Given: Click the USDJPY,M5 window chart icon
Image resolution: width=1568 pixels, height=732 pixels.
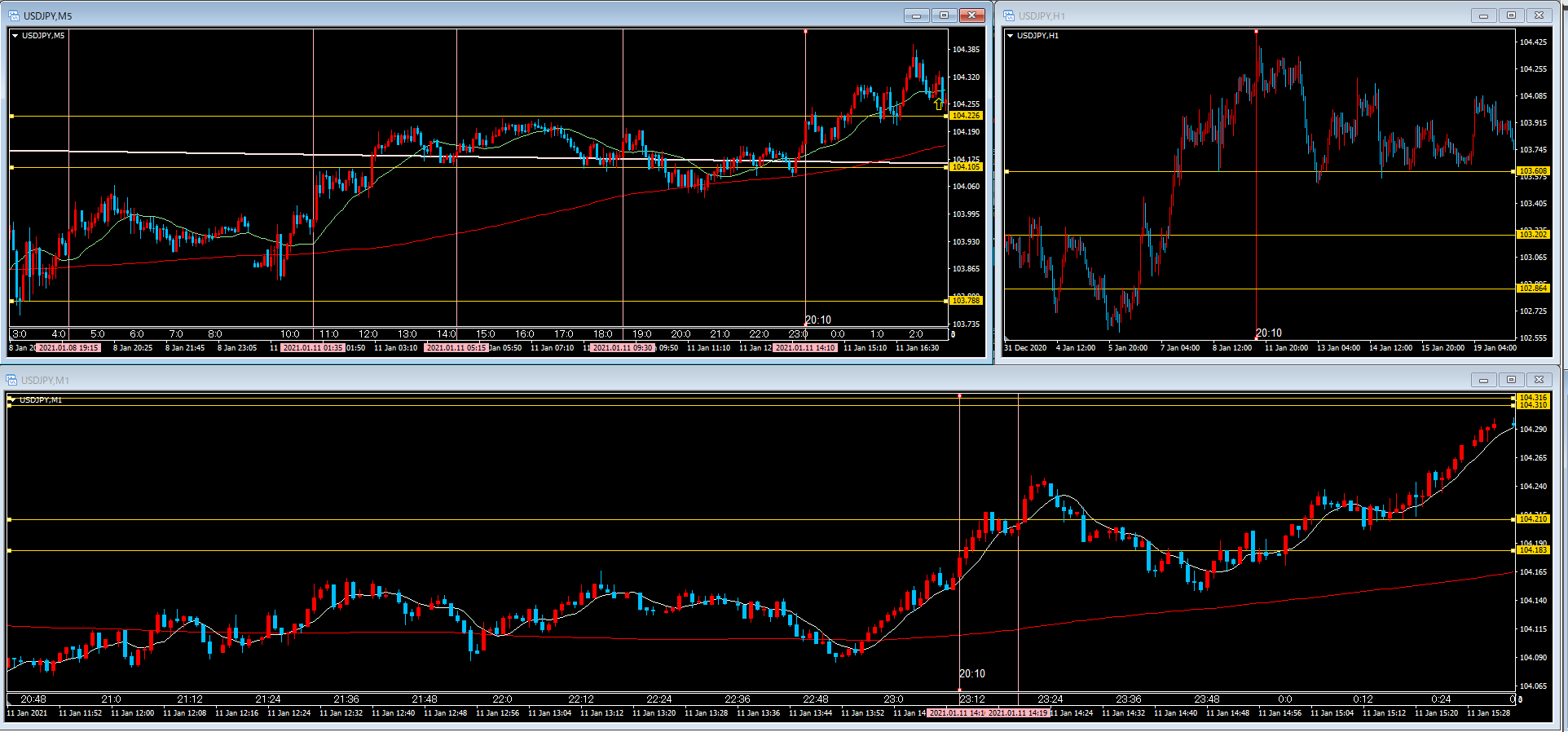Looking at the screenshot, I should pyautogui.click(x=14, y=15).
